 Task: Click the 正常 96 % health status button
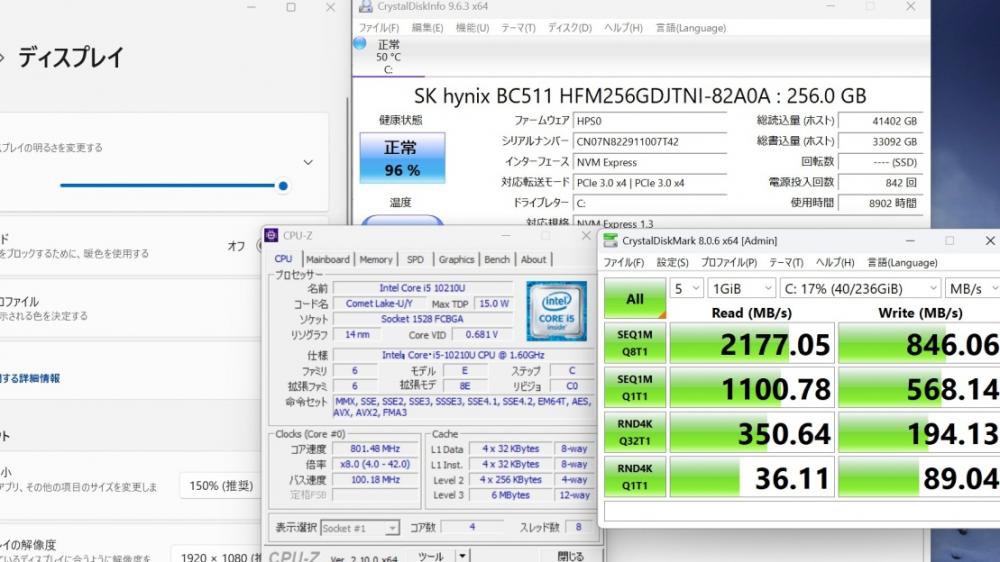click(402, 158)
